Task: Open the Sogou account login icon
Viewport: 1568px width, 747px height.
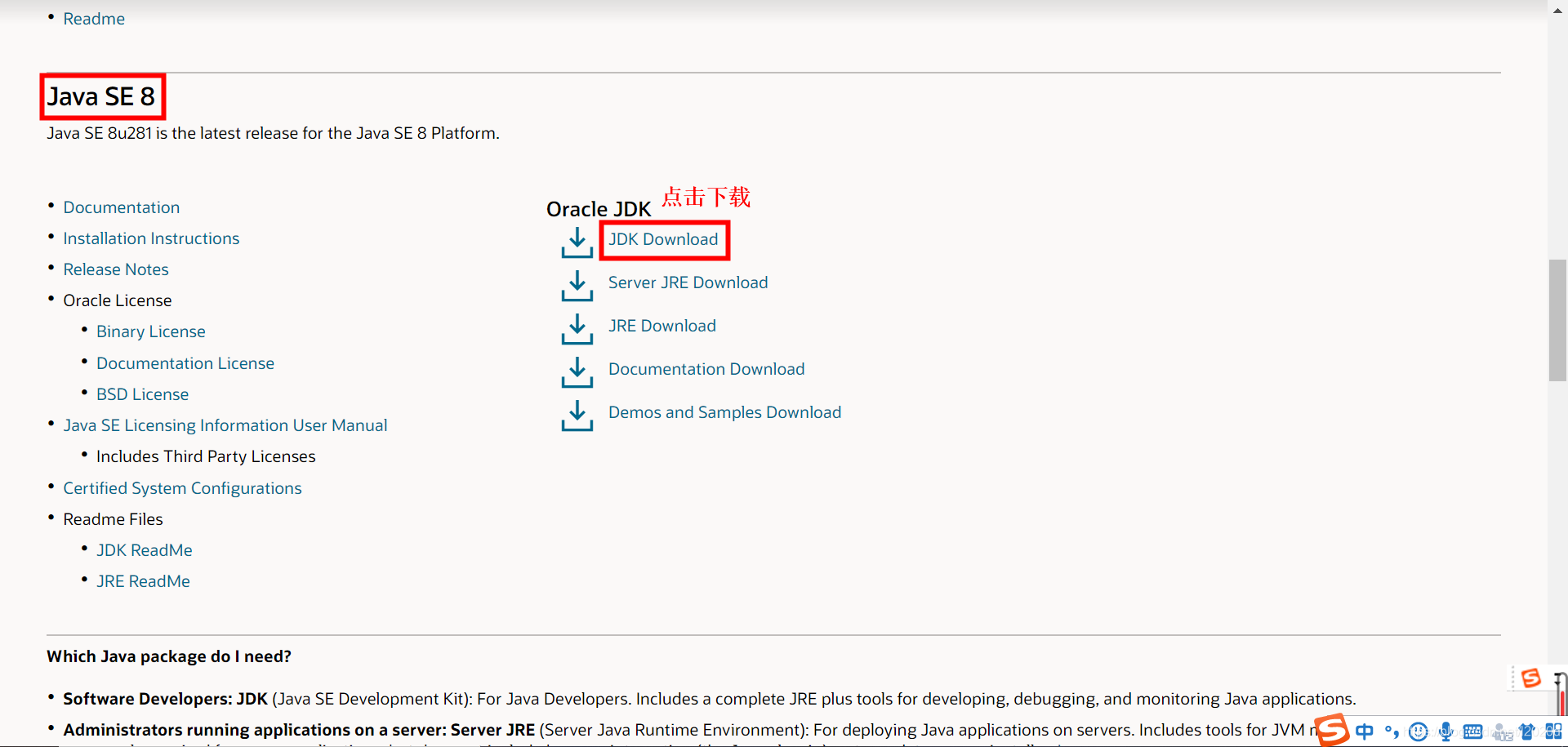Action: pyautogui.click(x=1501, y=732)
